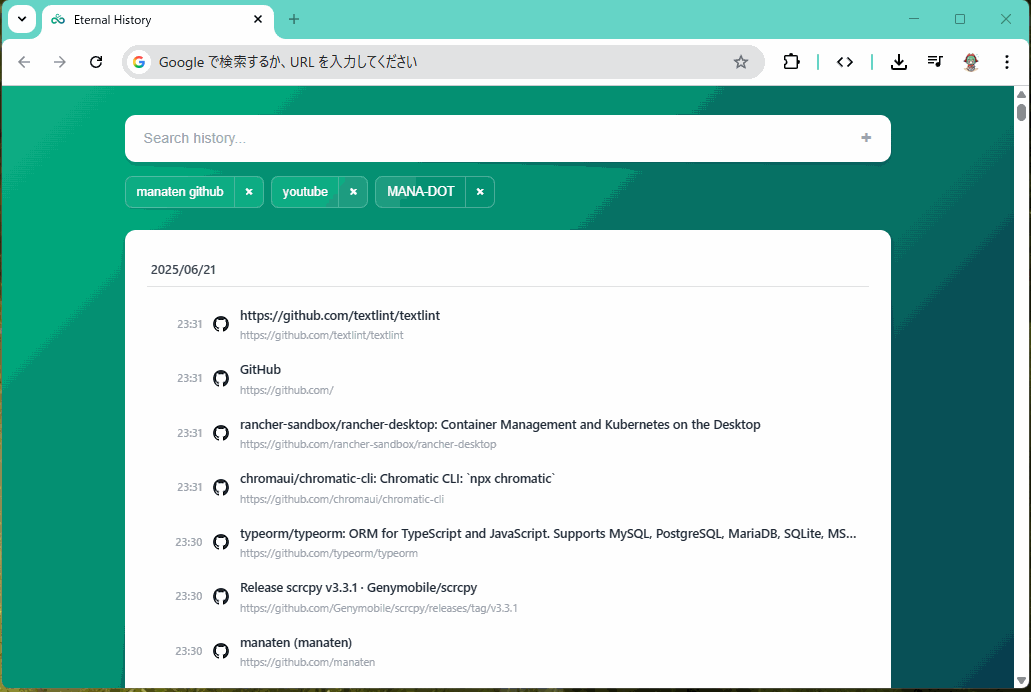
Task: Open the Downloads icon
Action: pos(899,62)
